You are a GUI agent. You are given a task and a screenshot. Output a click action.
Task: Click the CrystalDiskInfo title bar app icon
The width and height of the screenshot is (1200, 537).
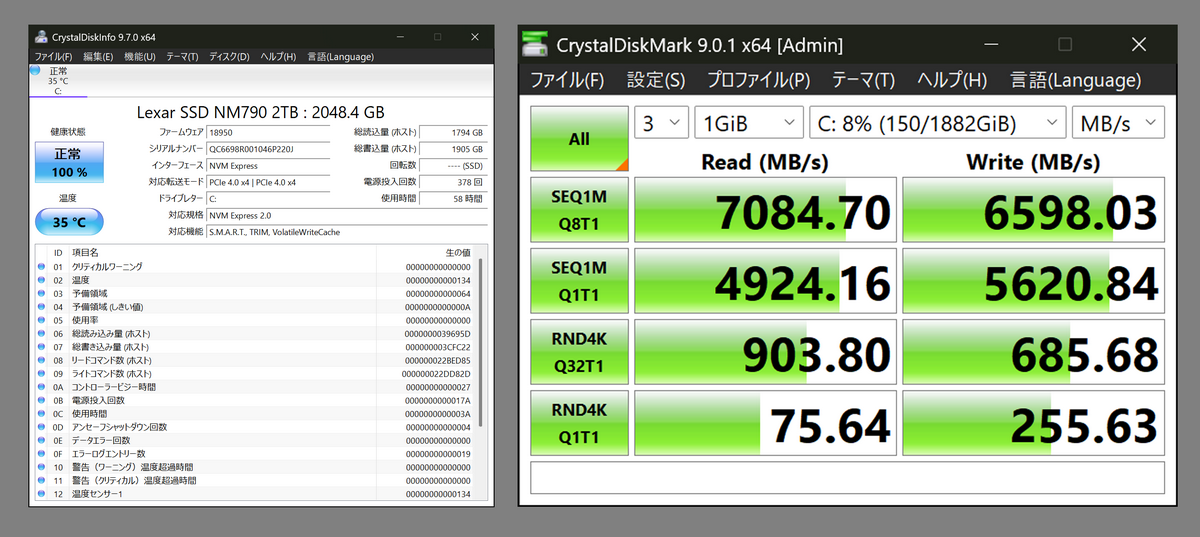pyautogui.click(x=41, y=37)
